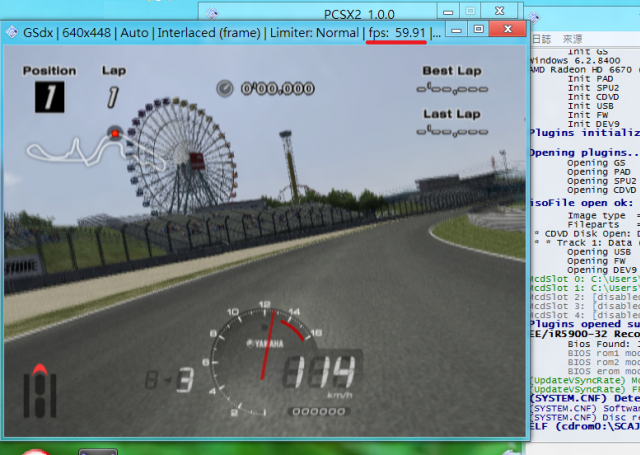The width and height of the screenshot is (640, 455).
Task: Select the Opening CDVD log line
Action: click(602, 190)
